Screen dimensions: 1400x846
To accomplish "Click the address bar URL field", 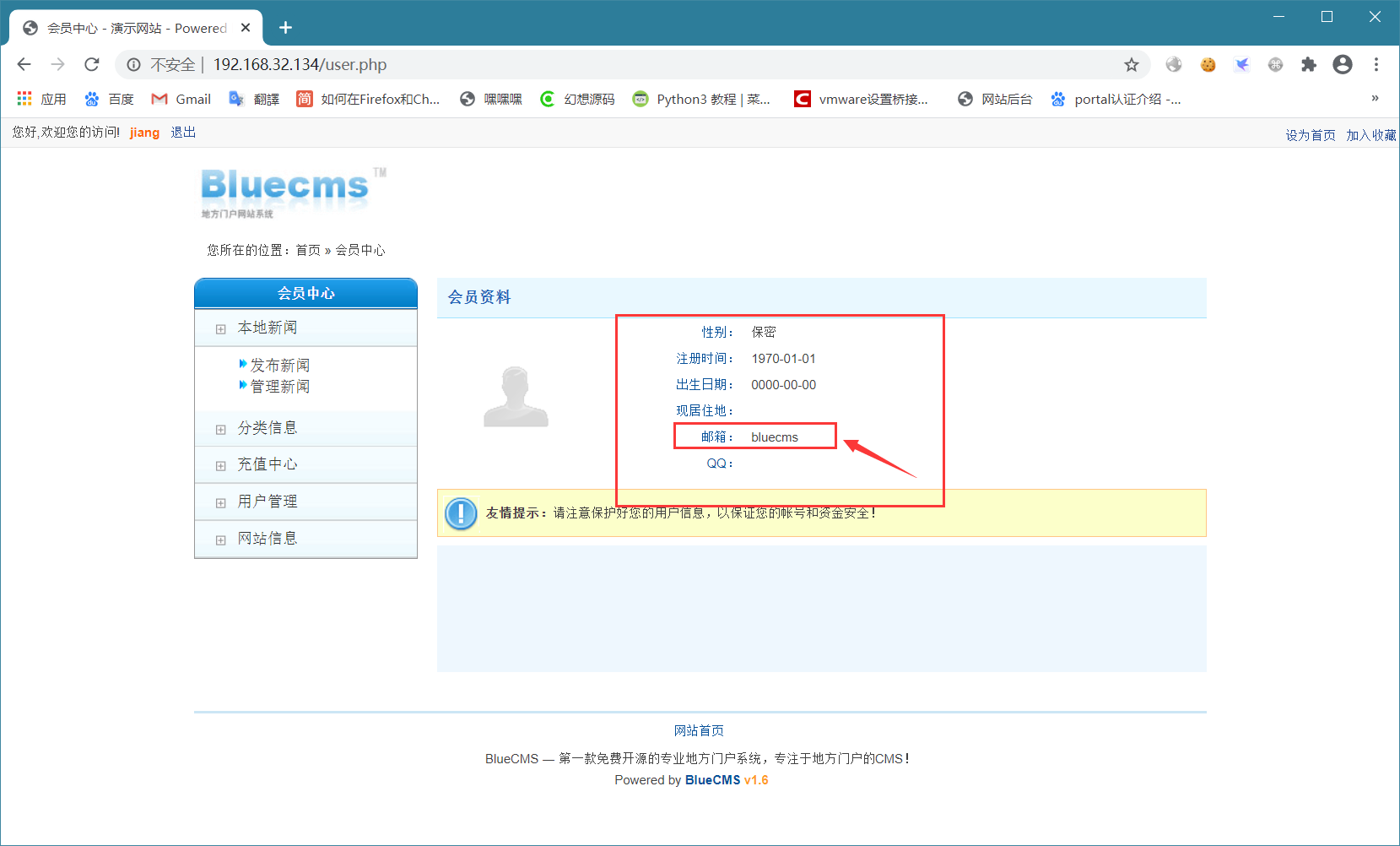I will coord(633,64).
